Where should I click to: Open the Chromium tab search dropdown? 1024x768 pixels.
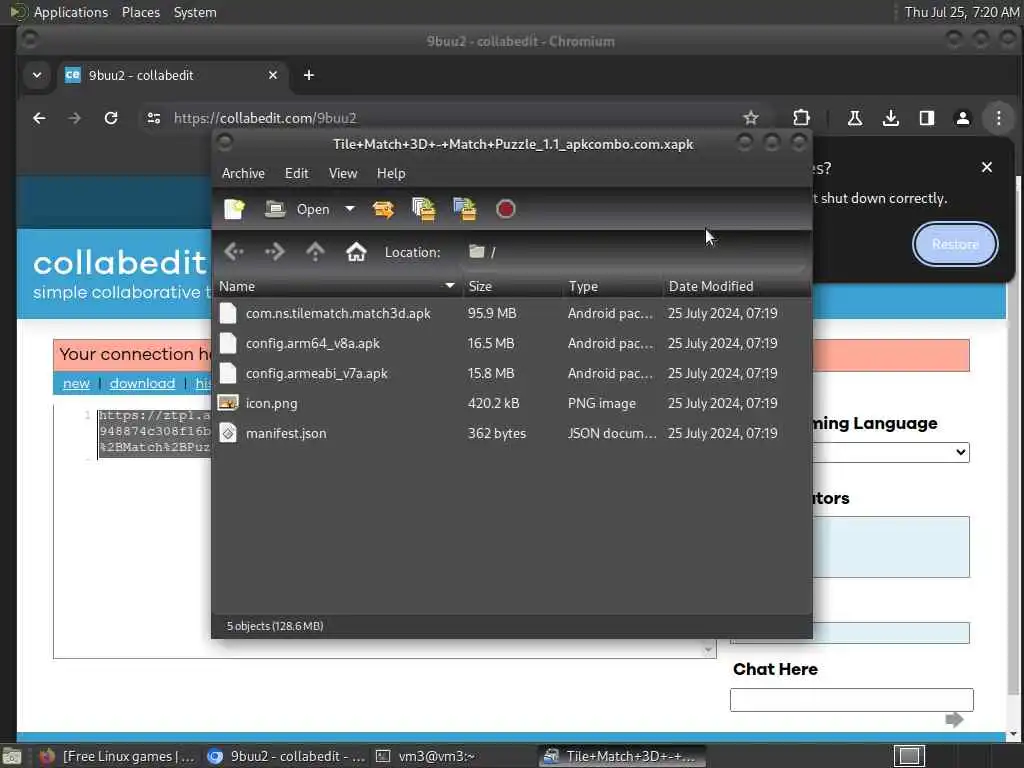(x=37, y=75)
